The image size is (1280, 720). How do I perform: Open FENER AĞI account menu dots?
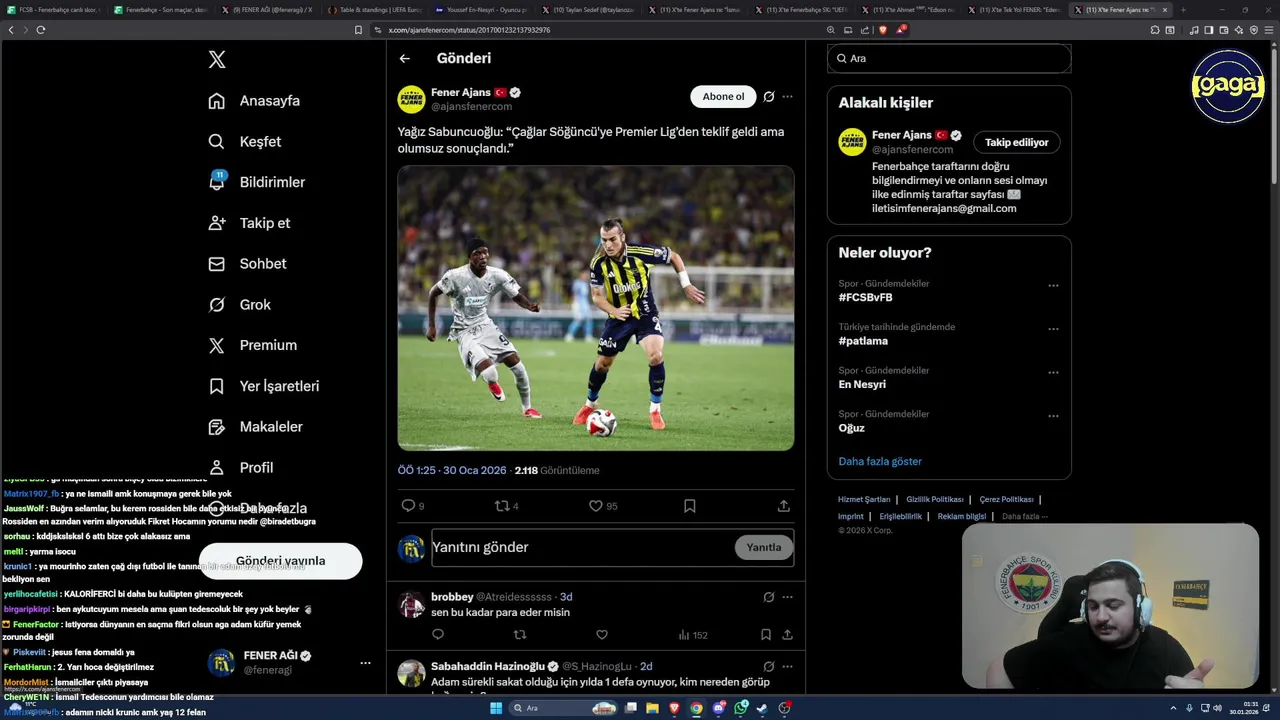pyautogui.click(x=365, y=663)
